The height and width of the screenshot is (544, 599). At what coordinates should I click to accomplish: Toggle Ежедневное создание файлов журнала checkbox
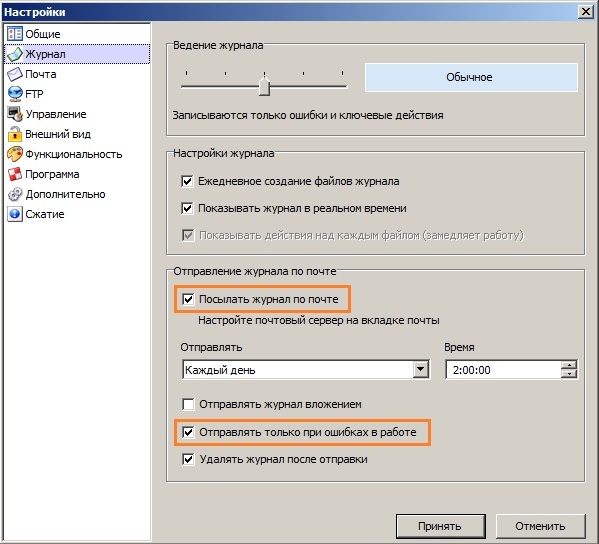click(187, 181)
